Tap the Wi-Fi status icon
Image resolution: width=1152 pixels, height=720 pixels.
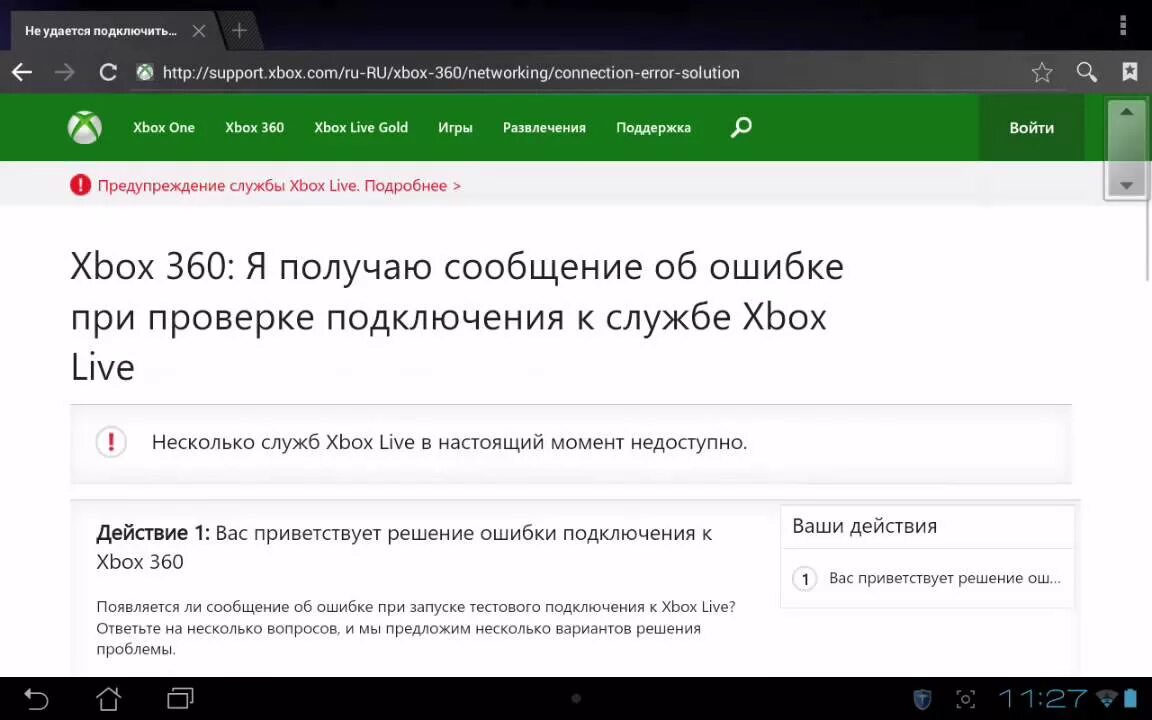[x=1106, y=699]
